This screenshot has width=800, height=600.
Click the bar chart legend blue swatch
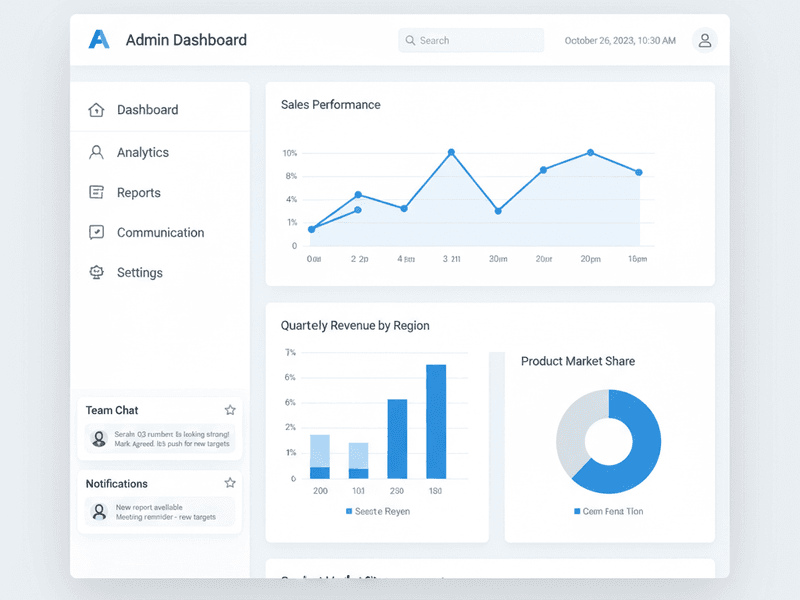tap(349, 511)
